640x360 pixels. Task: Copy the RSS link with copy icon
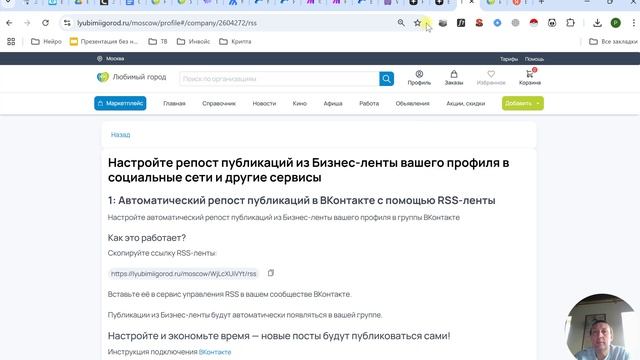click(271, 273)
